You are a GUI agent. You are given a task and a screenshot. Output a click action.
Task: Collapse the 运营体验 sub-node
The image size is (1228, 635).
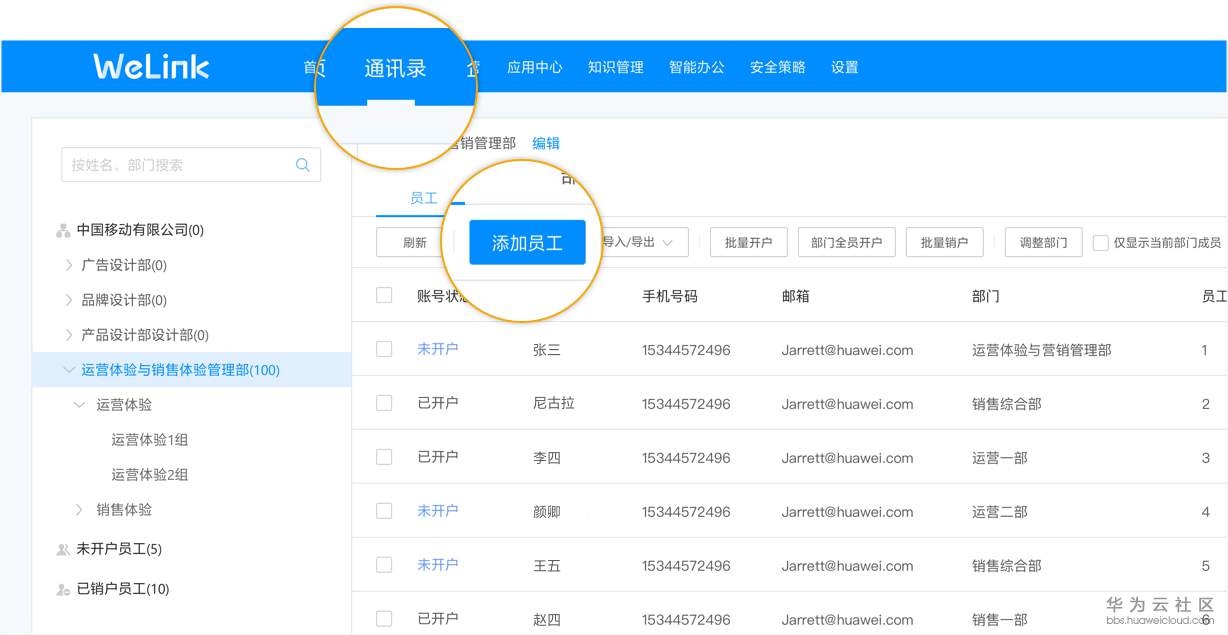point(79,405)
